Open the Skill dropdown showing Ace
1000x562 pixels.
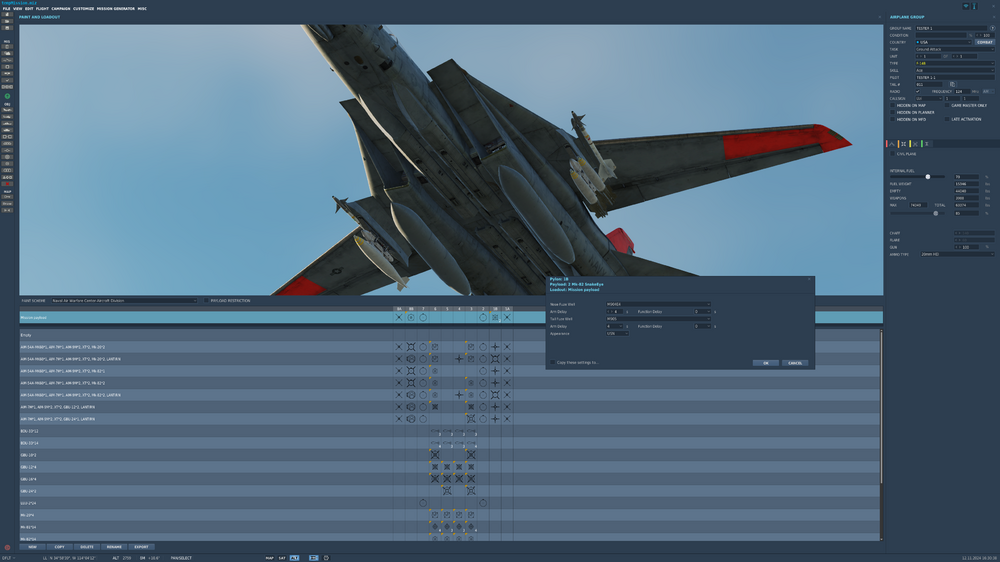(x=955, y=70)
